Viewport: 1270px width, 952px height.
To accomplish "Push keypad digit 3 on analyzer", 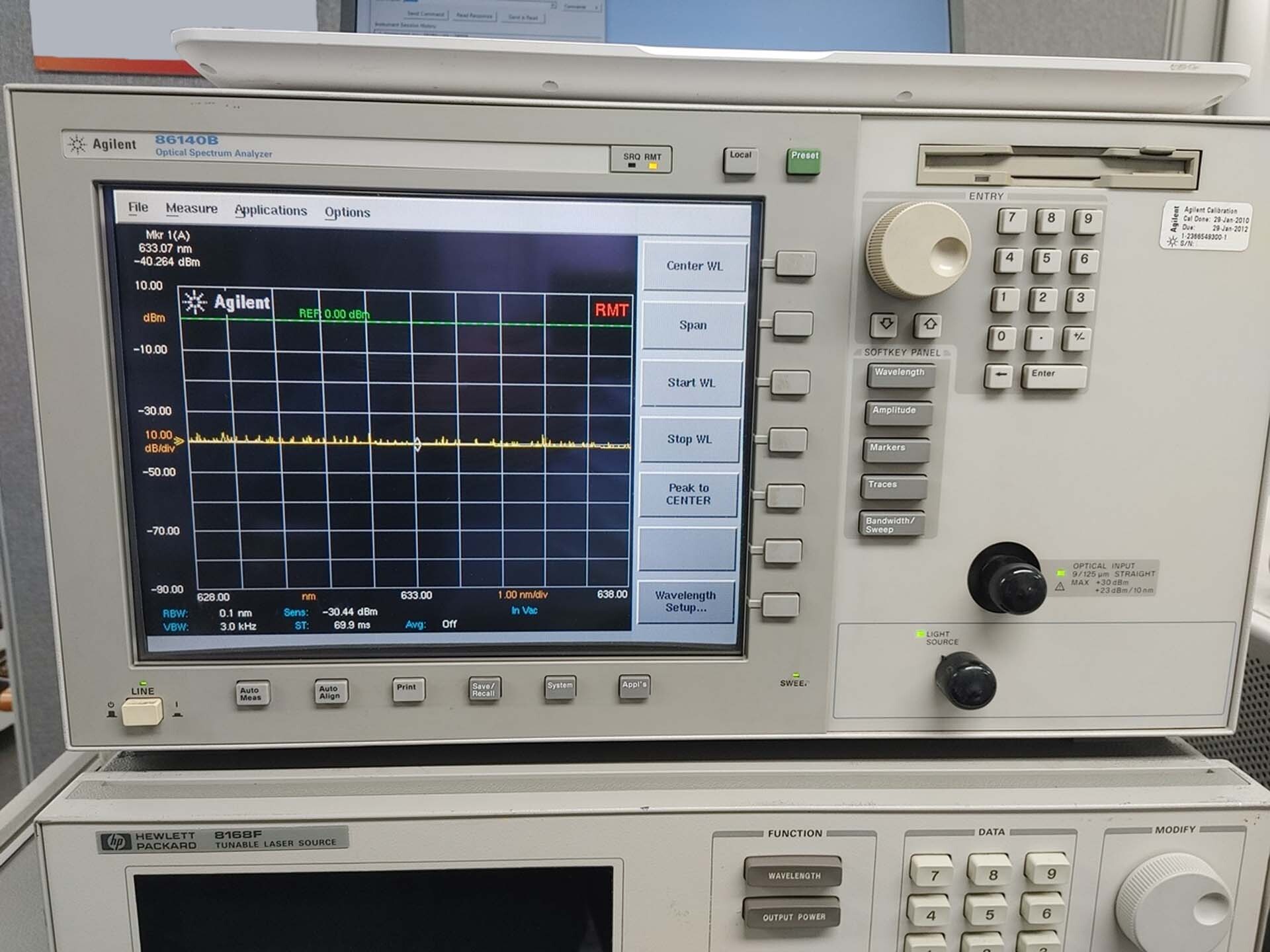I will [1080, 300].
